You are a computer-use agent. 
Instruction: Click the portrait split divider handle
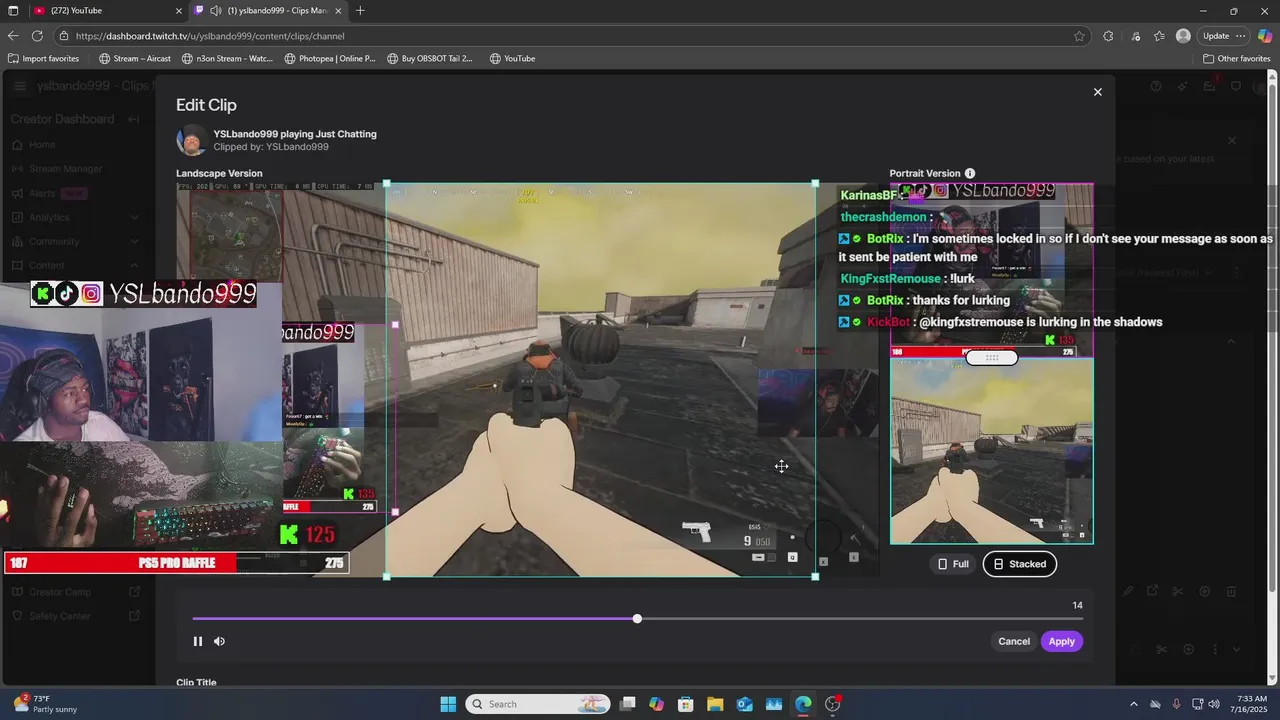(x=991, y=358)
